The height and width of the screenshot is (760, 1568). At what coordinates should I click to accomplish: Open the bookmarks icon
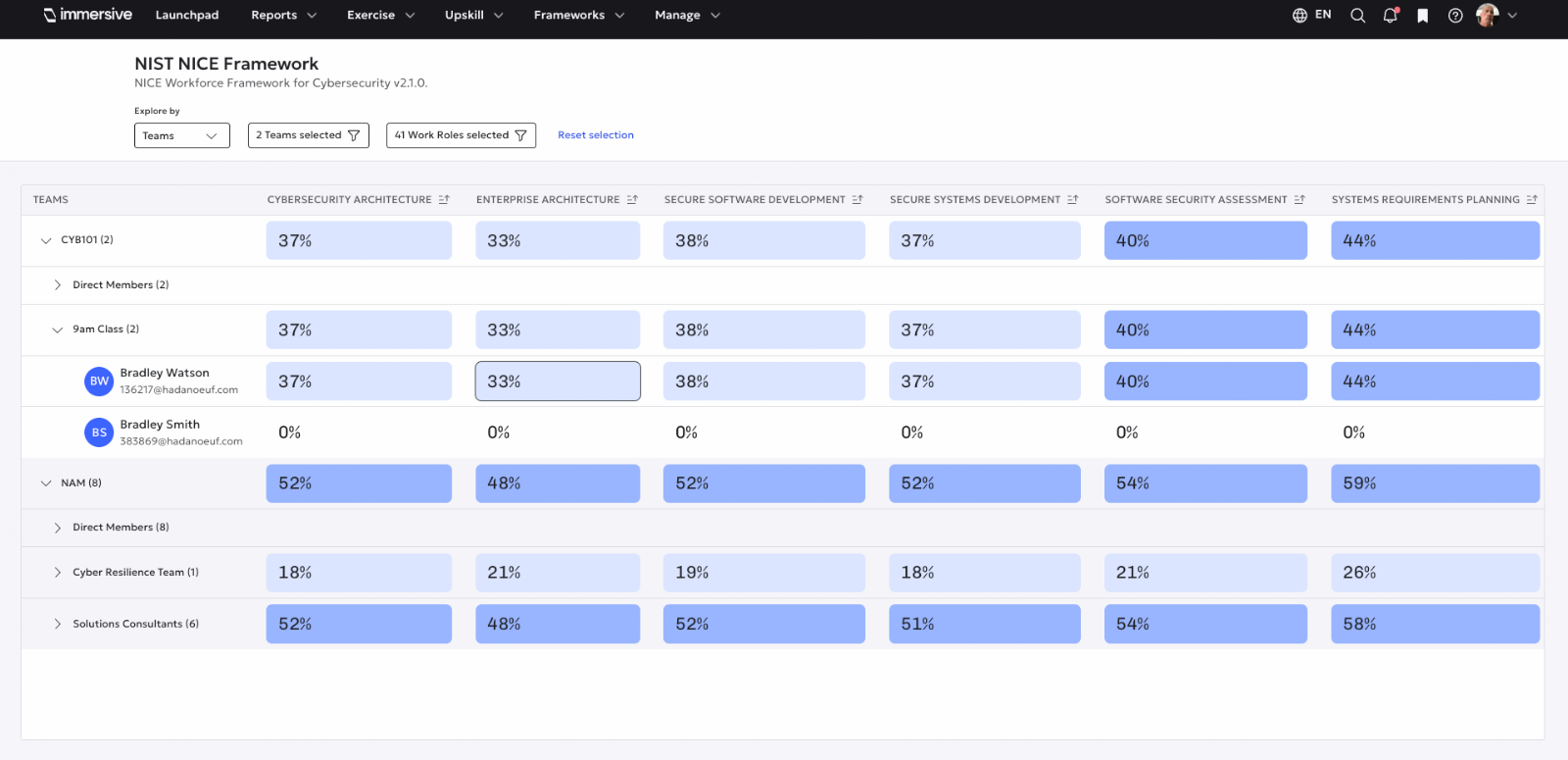[x=1422, y=15]
